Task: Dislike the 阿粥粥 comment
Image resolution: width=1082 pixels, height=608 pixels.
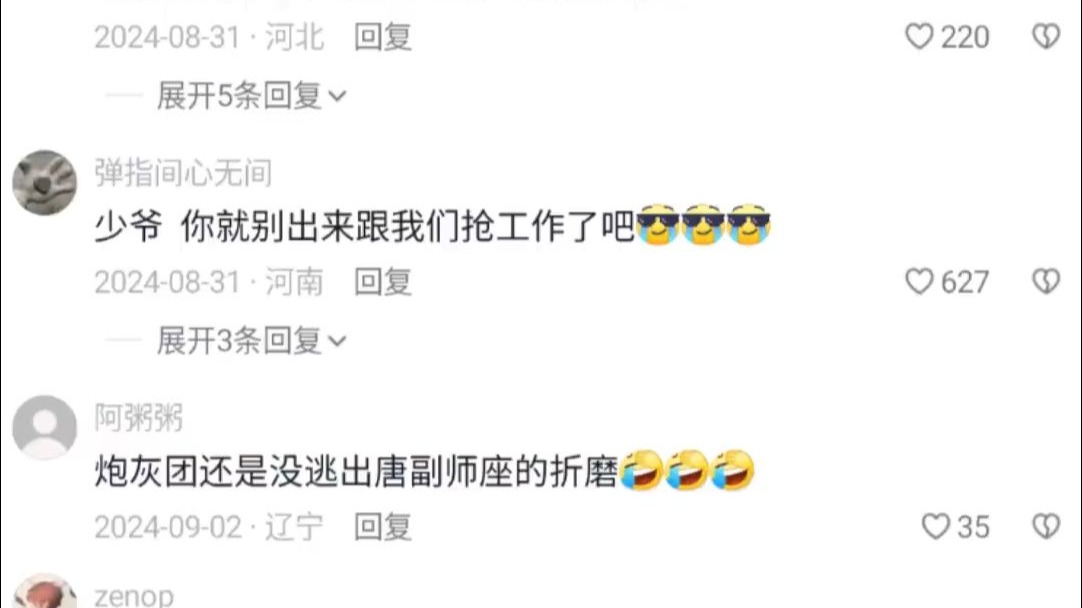Action: point(1046,527)
